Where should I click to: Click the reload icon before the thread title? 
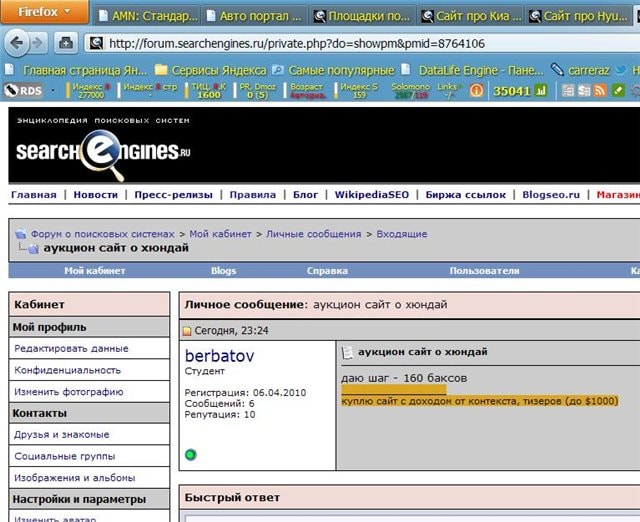point(33,249)
